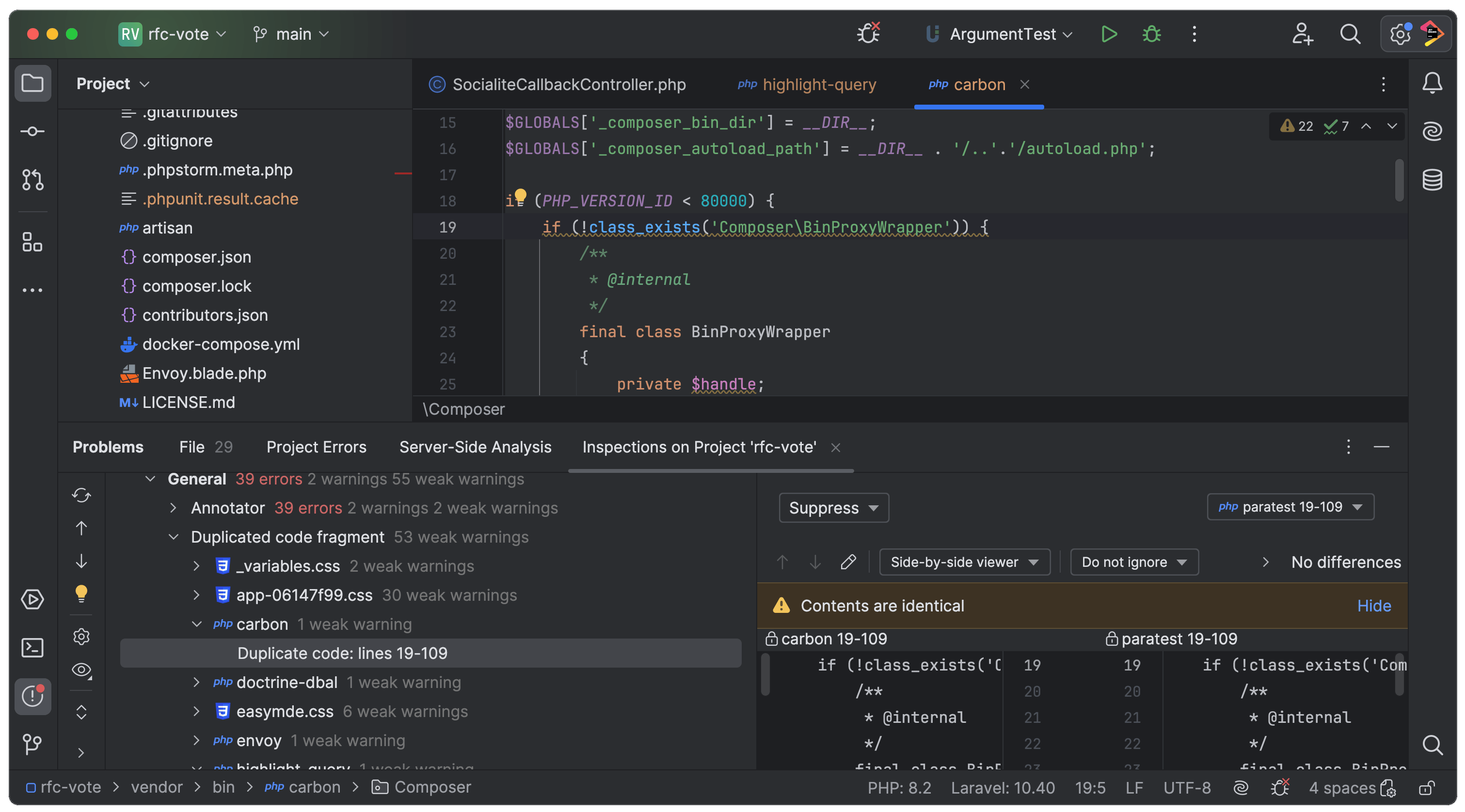Open the main branch dropdown

pos(290,34)
